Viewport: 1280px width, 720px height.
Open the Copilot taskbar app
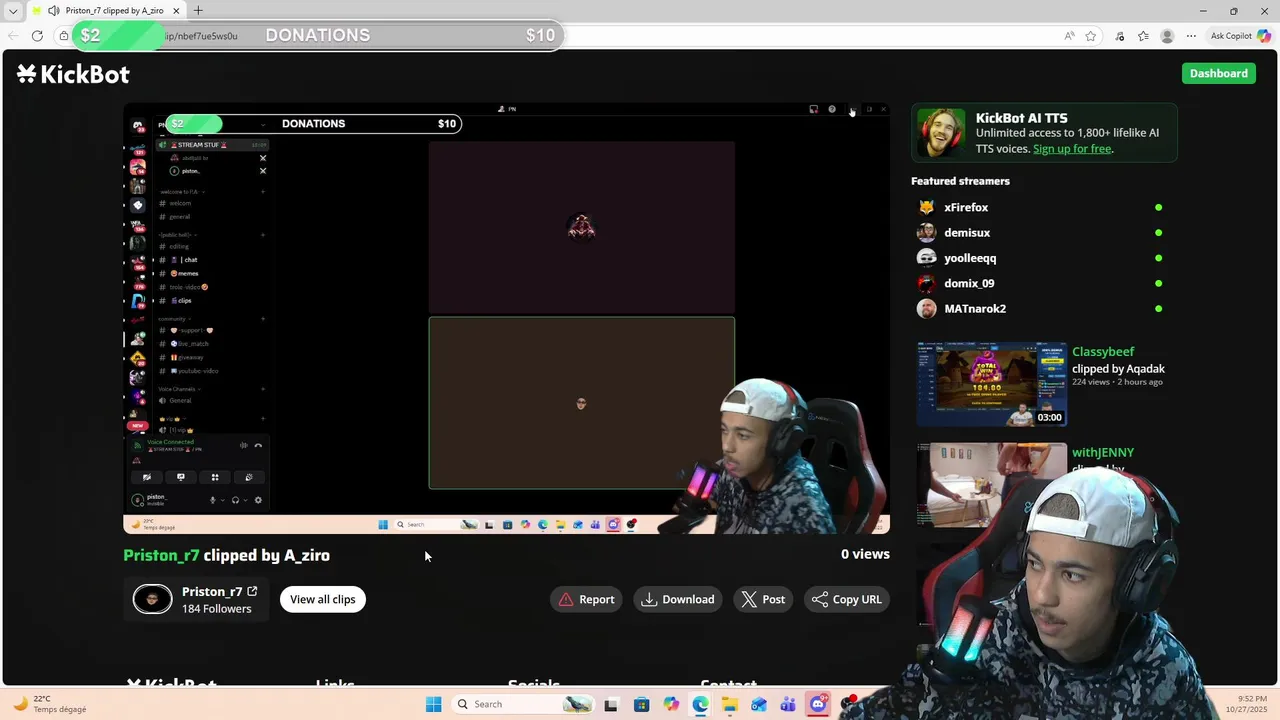coord(671,704)
